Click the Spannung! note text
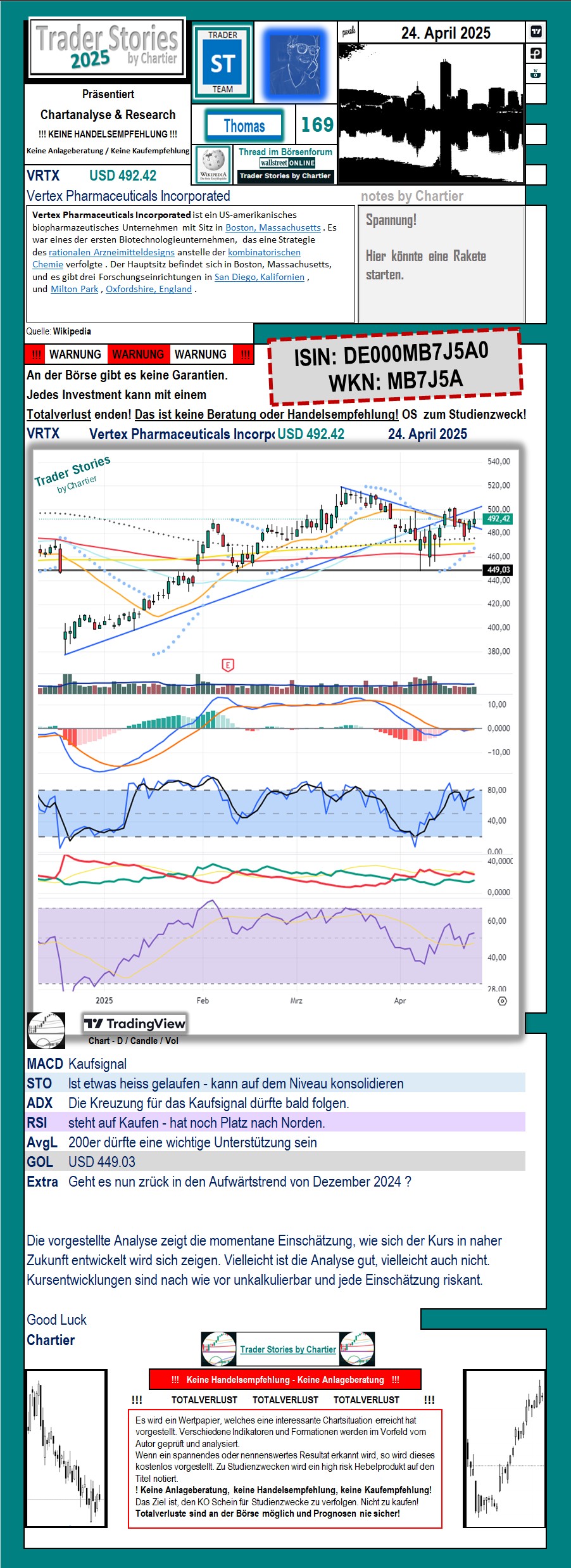The width and height of the screenshot is (571, 1568). coord(391,220)
